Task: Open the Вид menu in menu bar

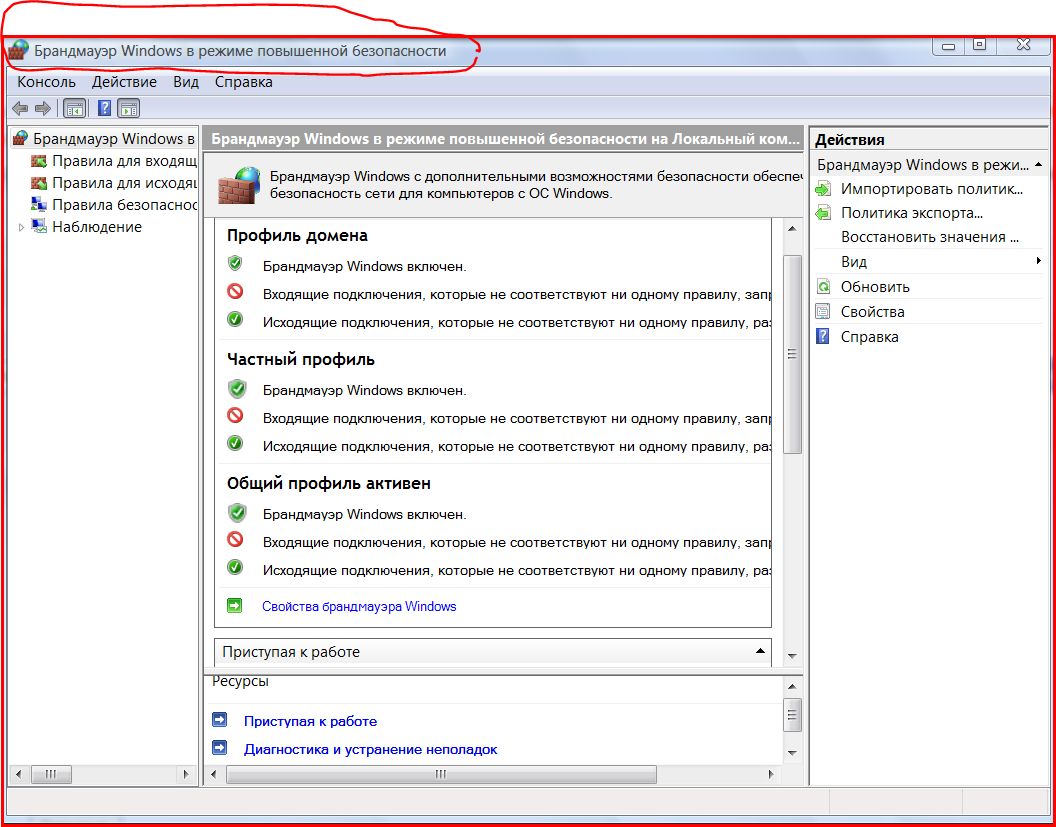Action: 186,82
